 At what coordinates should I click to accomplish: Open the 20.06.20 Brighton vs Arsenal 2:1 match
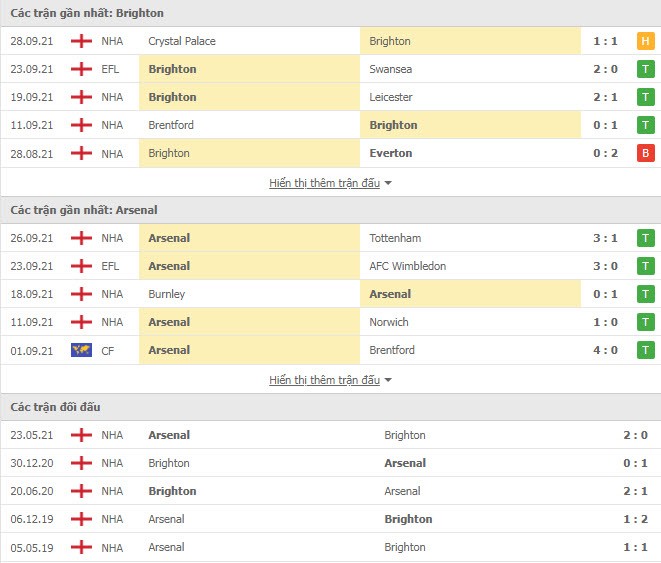pyautogui.click(x=330, y=491)
